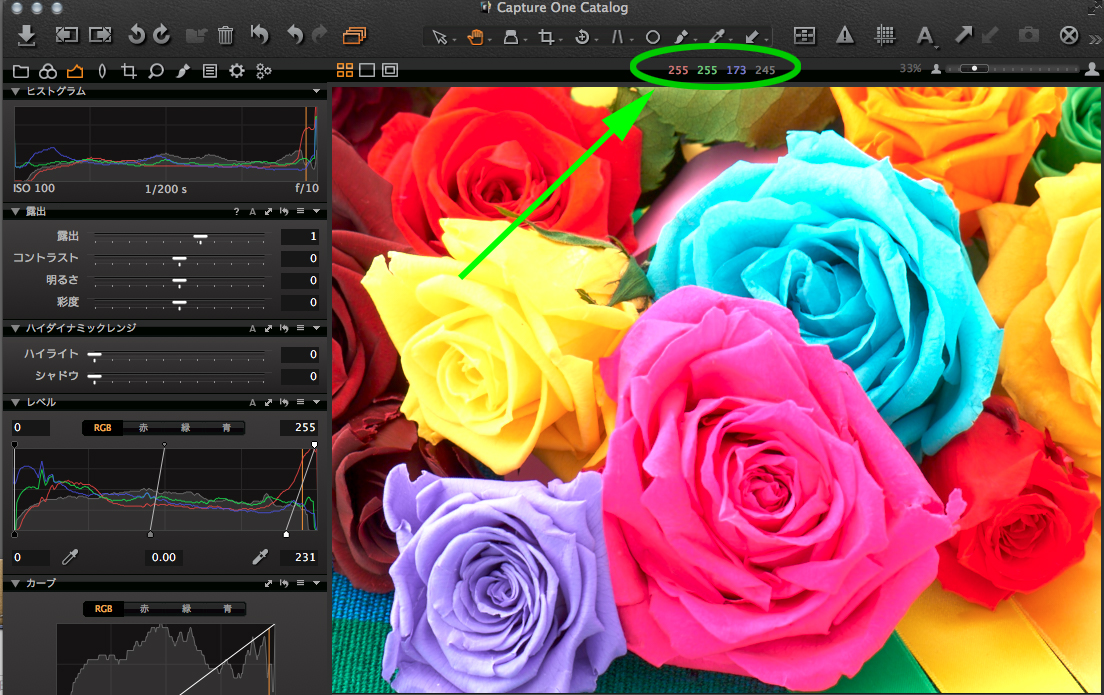Pick shadow point with left Levels eyedropper
The image size is (1104, 695).
pos(71,557)
